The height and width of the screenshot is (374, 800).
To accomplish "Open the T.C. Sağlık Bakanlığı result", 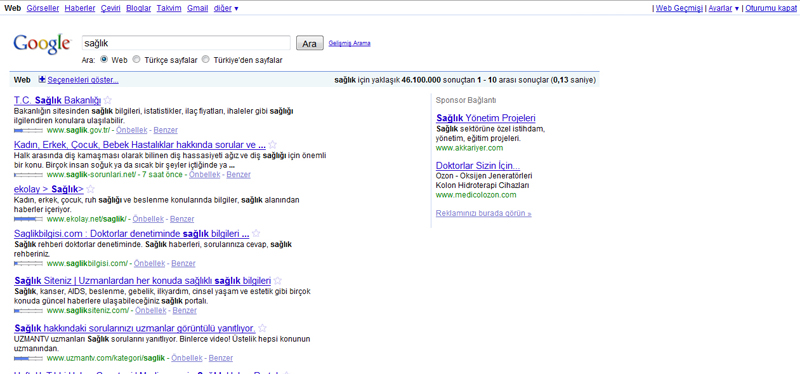I will (x=58, y=100).
